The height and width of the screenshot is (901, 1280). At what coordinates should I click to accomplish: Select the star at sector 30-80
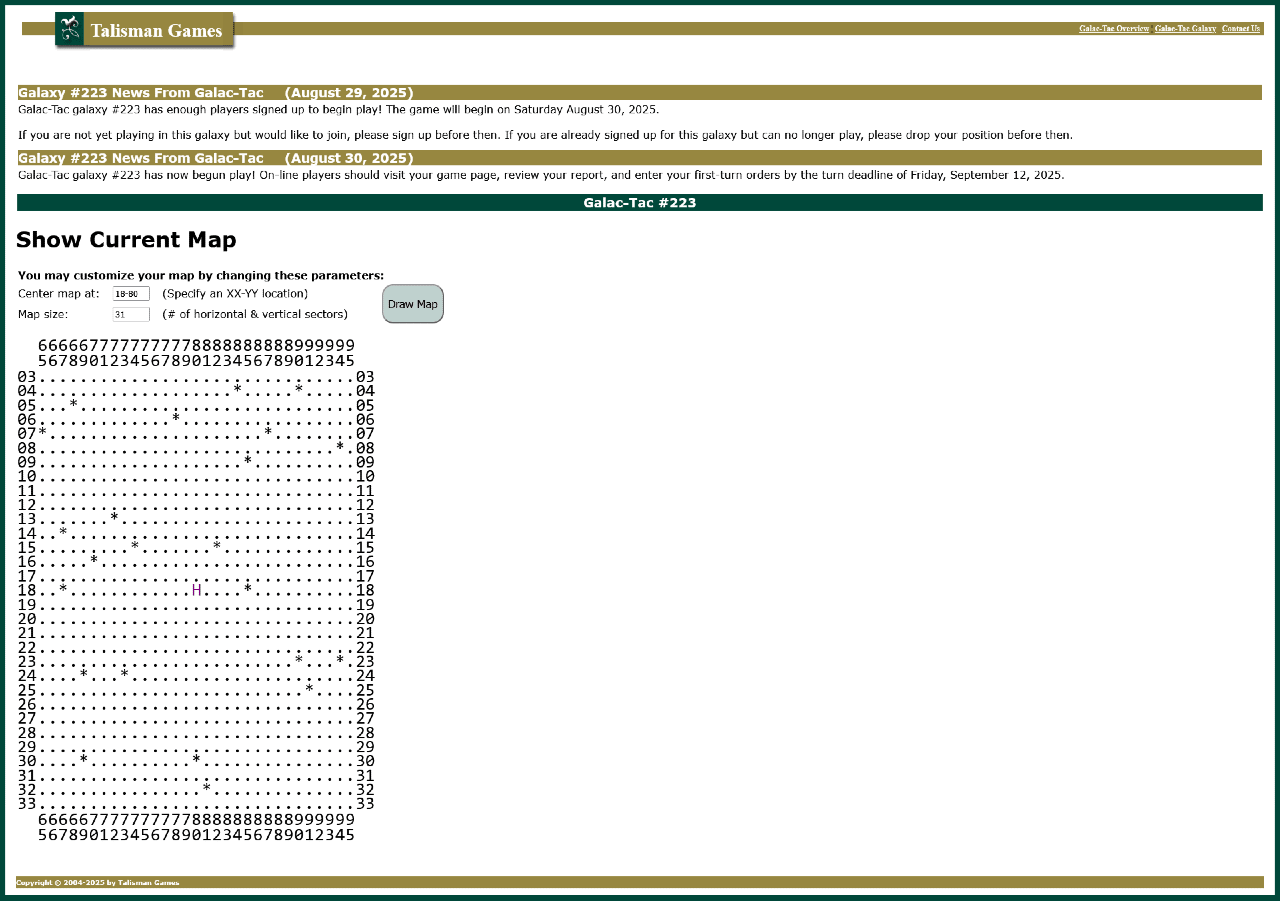[x=196, y=762]
